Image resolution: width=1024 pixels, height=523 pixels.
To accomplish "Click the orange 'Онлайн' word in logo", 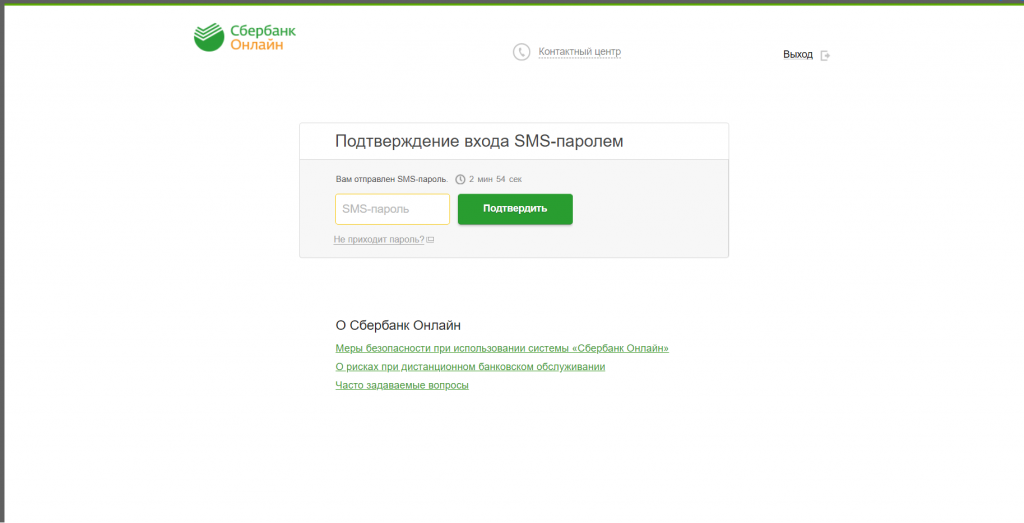I will tap(257, 45).
